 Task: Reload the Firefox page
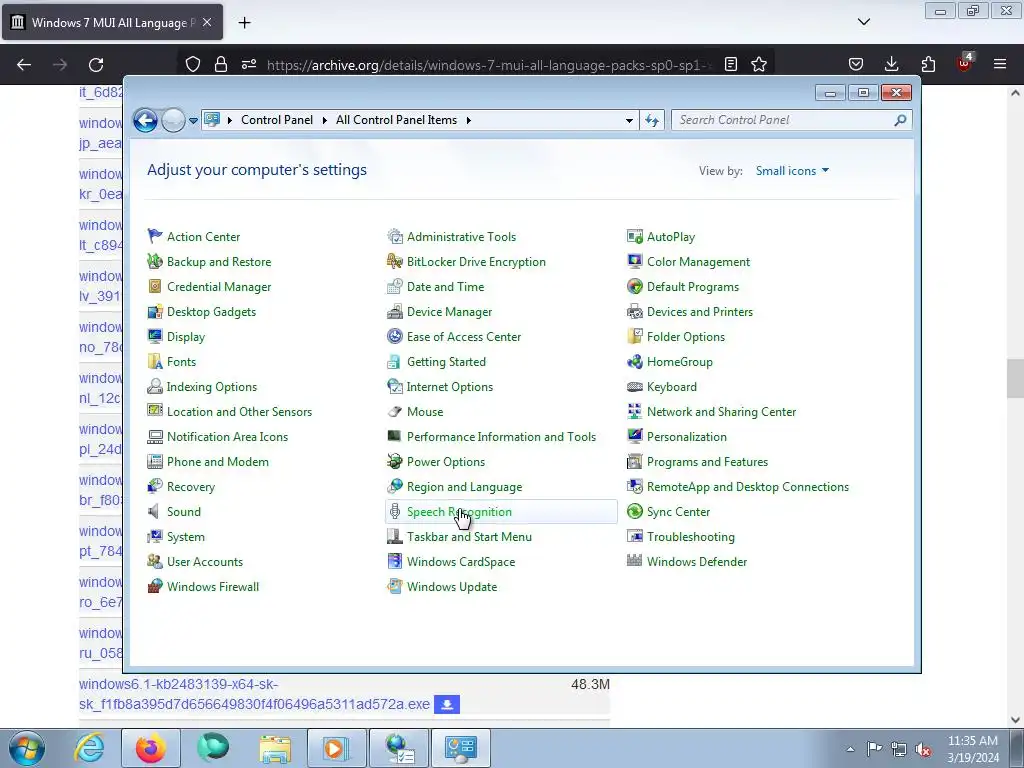[x=96, y=65]
